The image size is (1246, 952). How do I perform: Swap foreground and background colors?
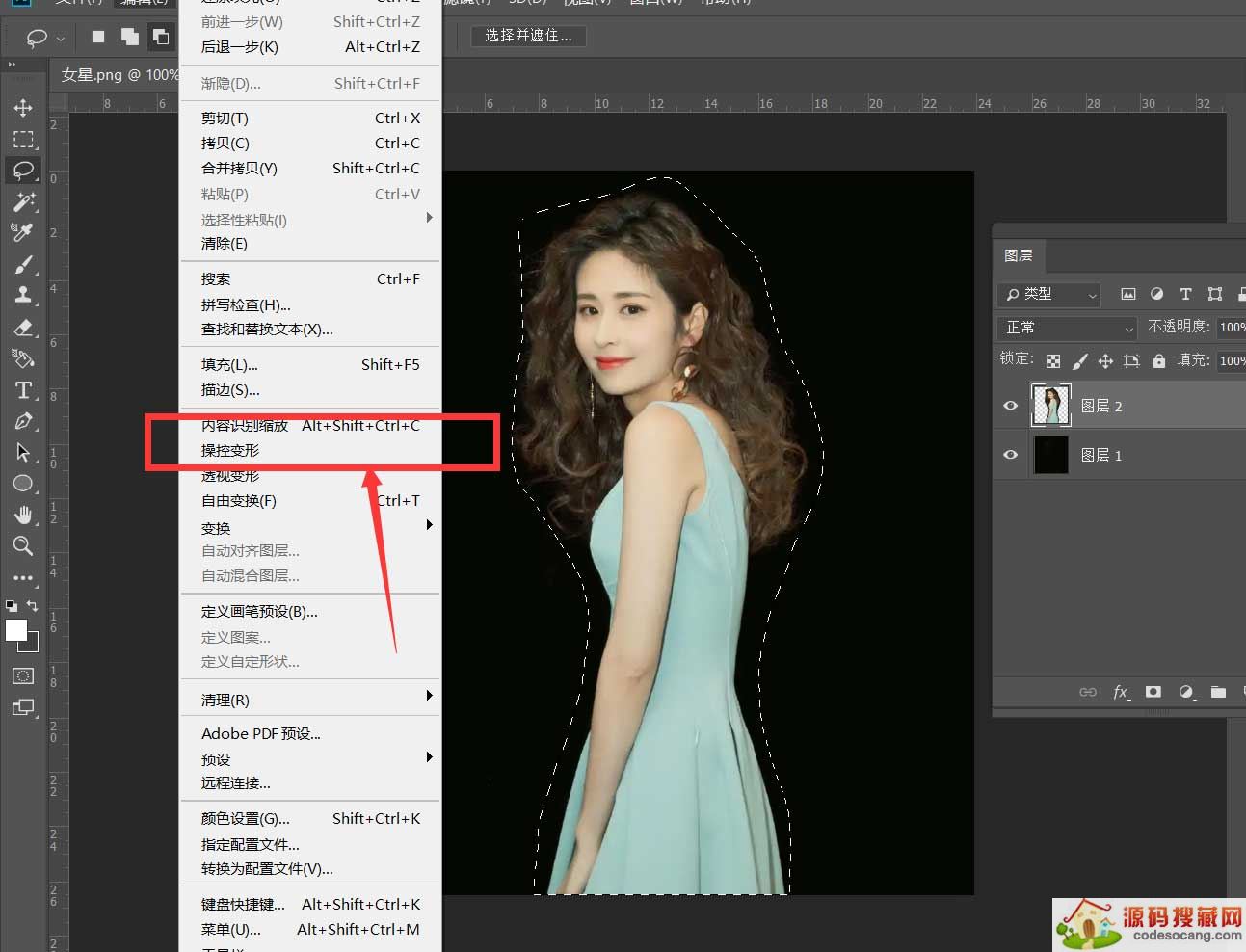click(32, 606)
